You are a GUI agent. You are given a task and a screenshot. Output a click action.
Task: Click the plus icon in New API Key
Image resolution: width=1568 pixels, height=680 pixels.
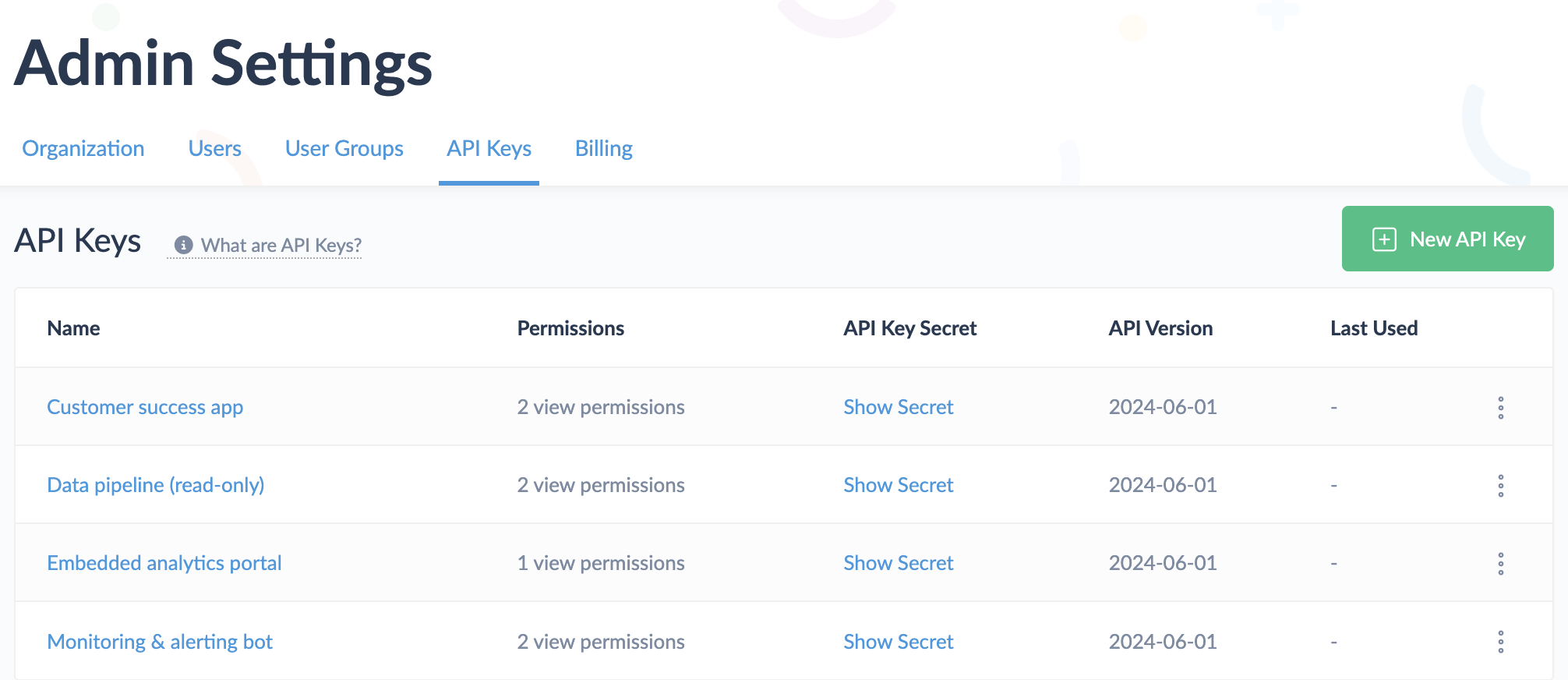pyautogui.click(x=1384, y=239)
